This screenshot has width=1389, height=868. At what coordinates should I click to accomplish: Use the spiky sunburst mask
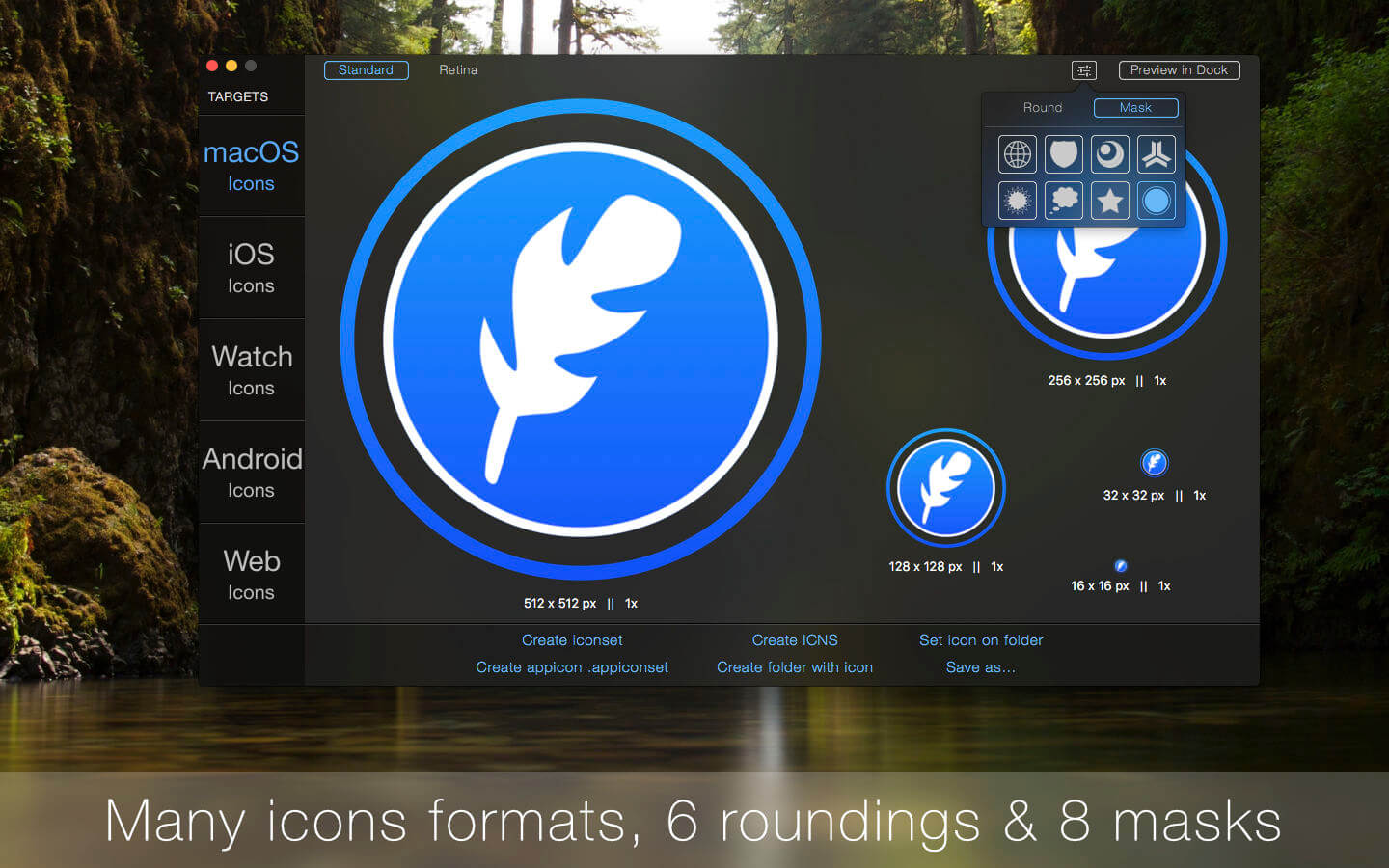pos(1018,201)
